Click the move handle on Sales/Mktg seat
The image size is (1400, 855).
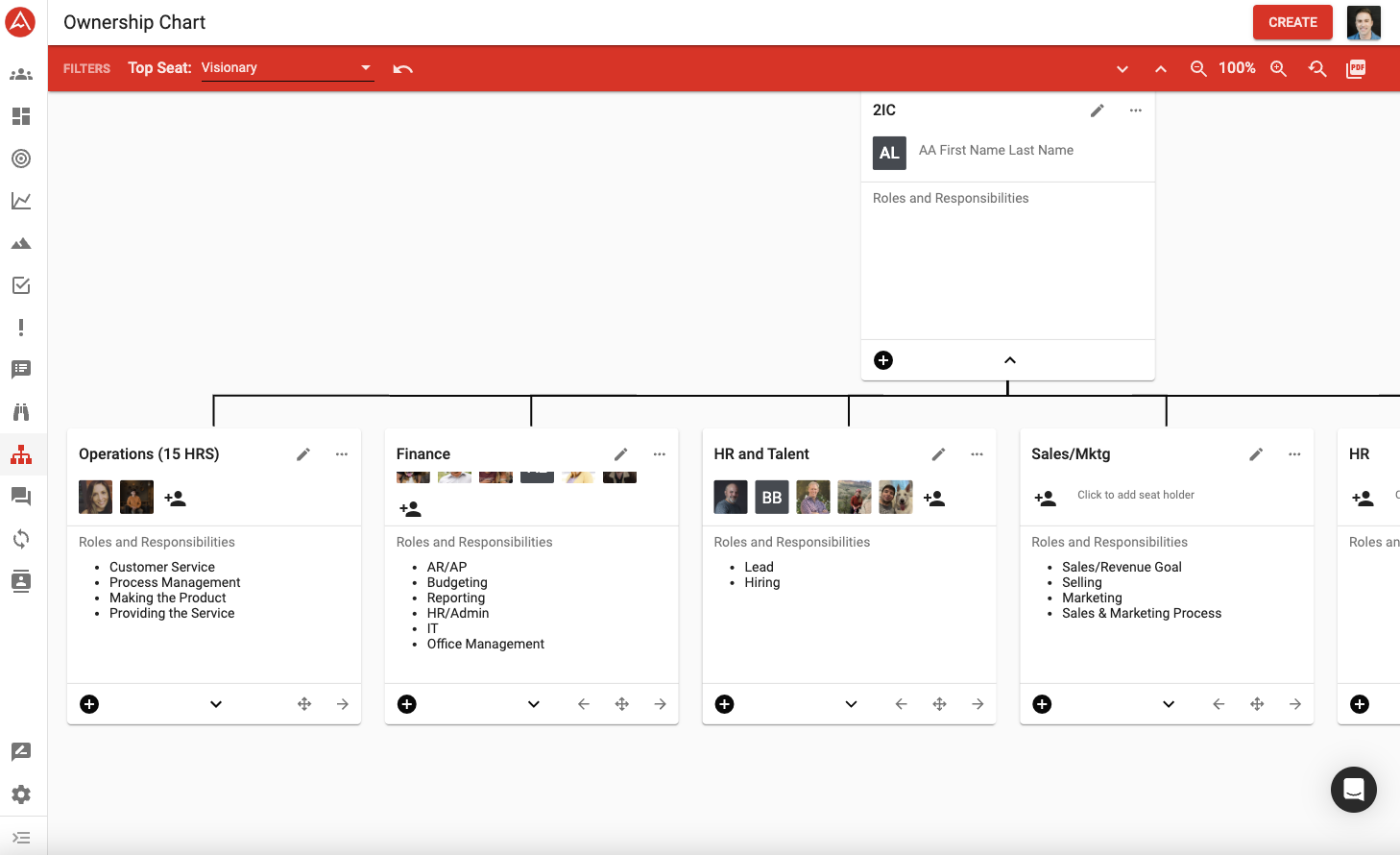point(1257,704)
